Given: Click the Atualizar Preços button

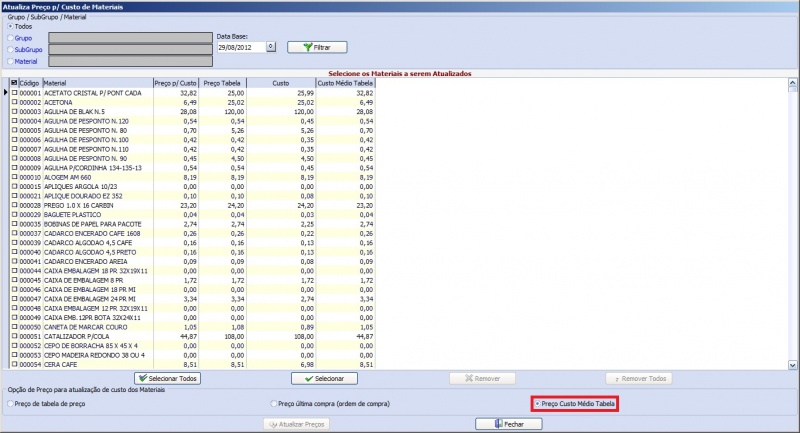Looking at the screenshot, I should [x=296, y=424].
